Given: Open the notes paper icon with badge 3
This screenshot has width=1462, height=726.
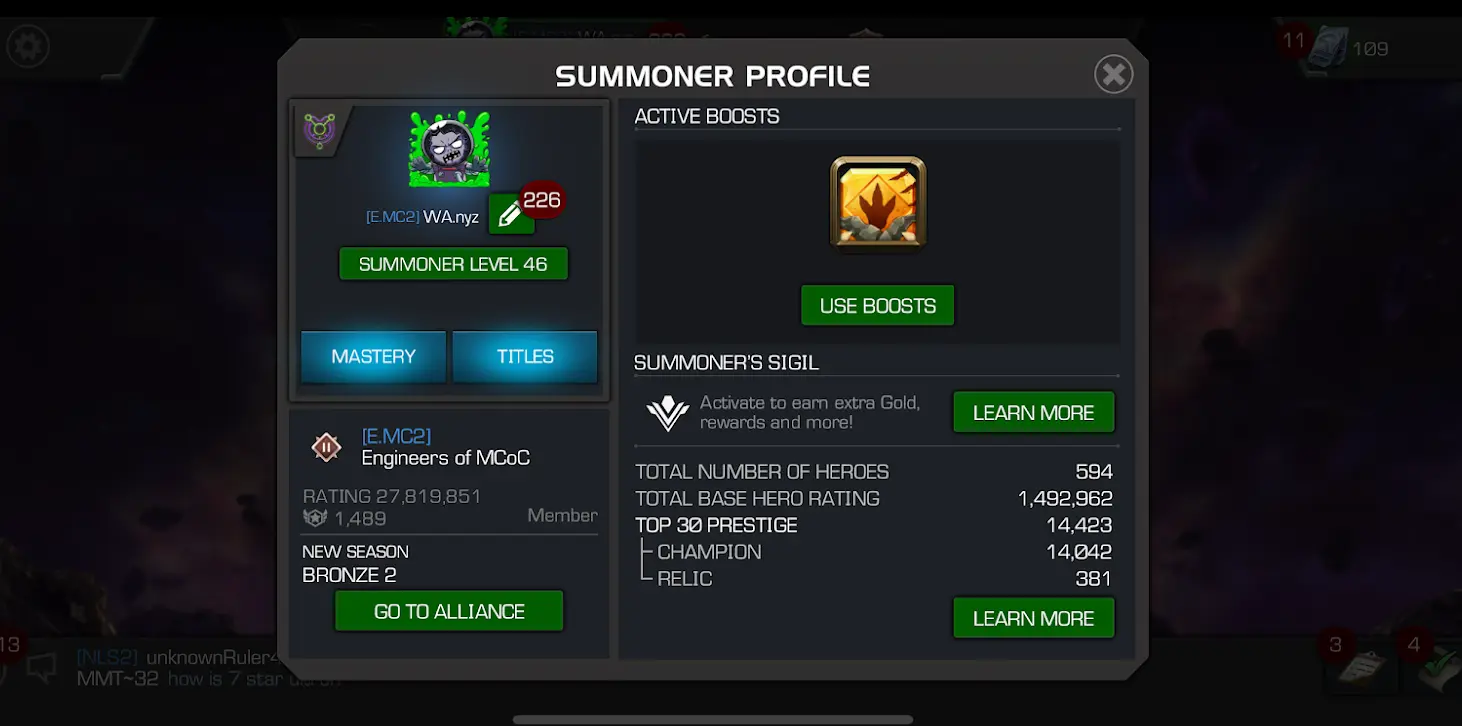Looking at the screenshot, I should [1361, 668].
